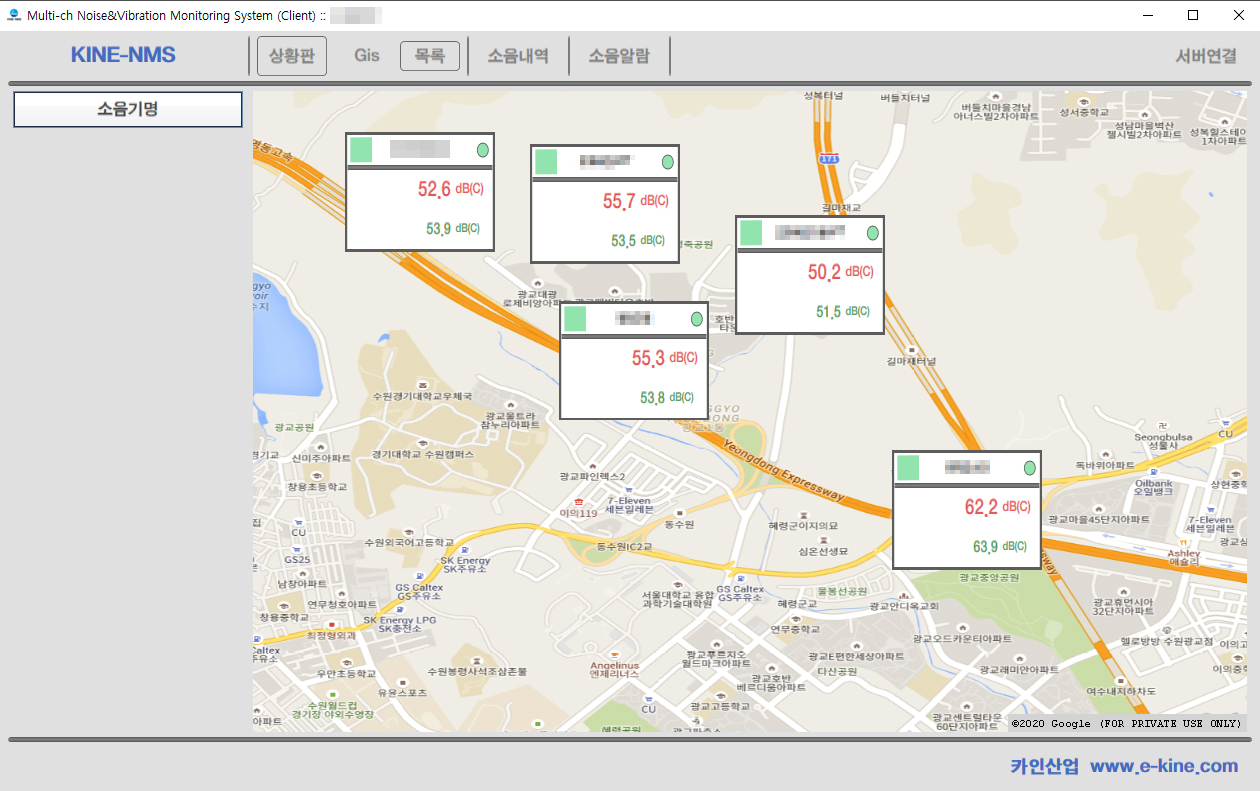Click the app icon in the title bar
Image resolution: width=1260 pixels, height=791 pixels.
[14, 15]
